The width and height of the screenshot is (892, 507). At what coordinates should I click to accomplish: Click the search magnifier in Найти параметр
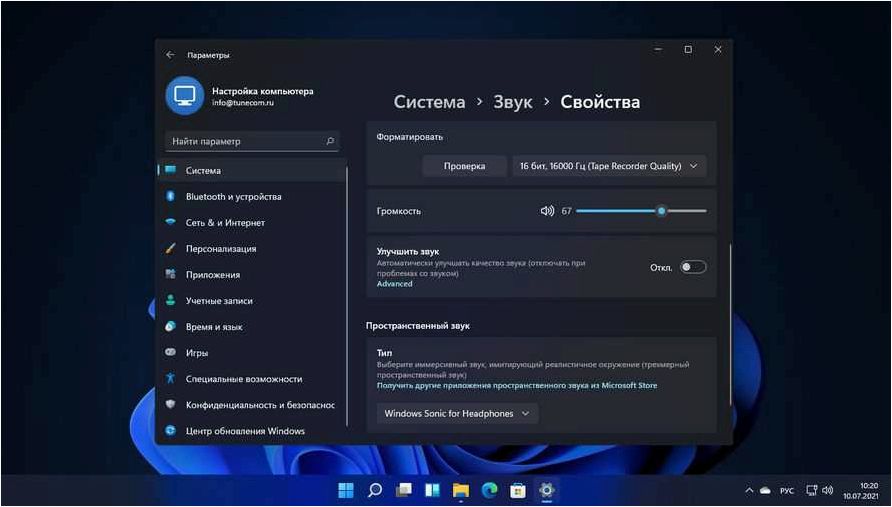point(330,141)
